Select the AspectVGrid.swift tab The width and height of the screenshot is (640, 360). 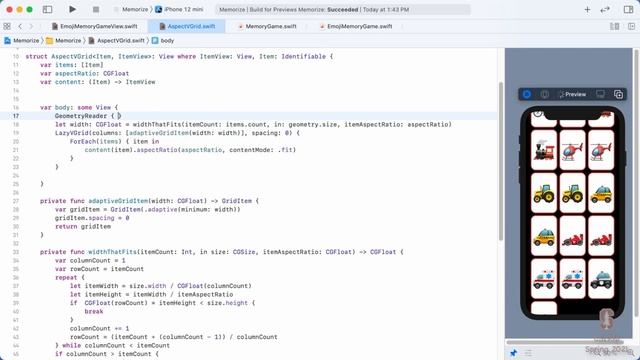[x=187, y=26]
